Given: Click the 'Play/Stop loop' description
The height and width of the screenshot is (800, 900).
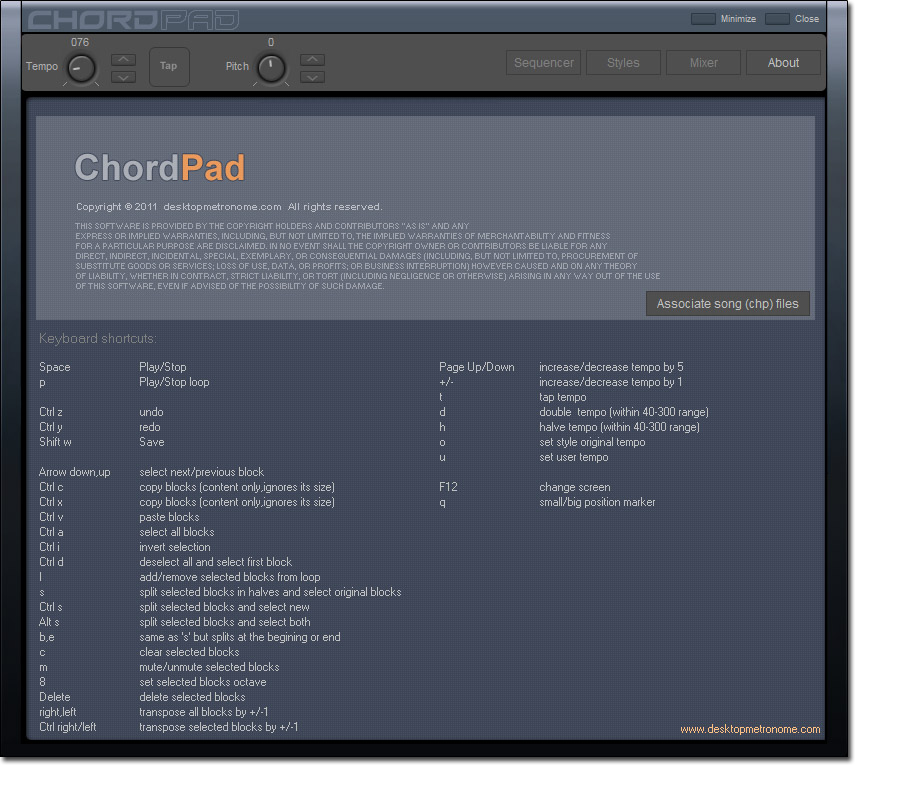Looking at the screenshot, I should point(174,382).
